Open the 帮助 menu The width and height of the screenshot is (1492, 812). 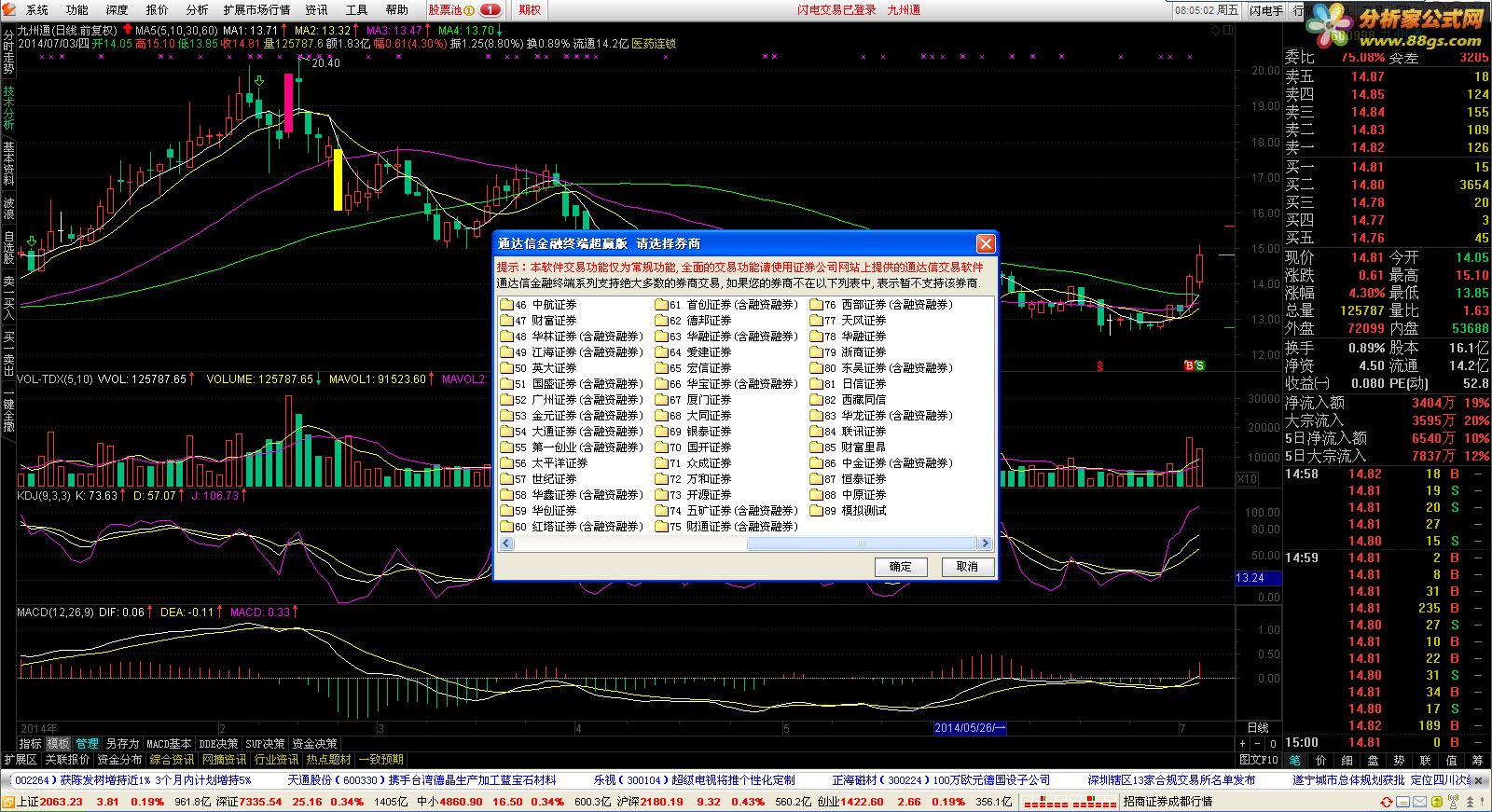pos(397,10)
